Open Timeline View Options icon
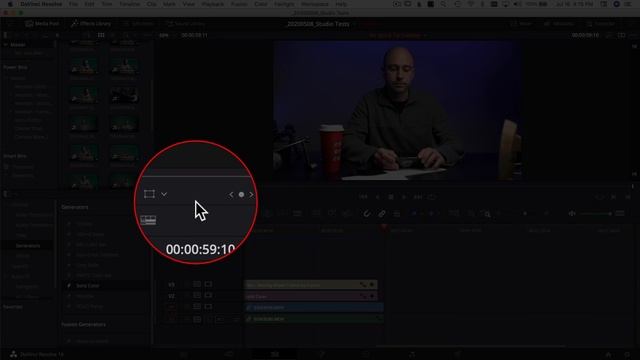Image resolution: width=640 pixels, height=360 pixels. coord(148,220)
